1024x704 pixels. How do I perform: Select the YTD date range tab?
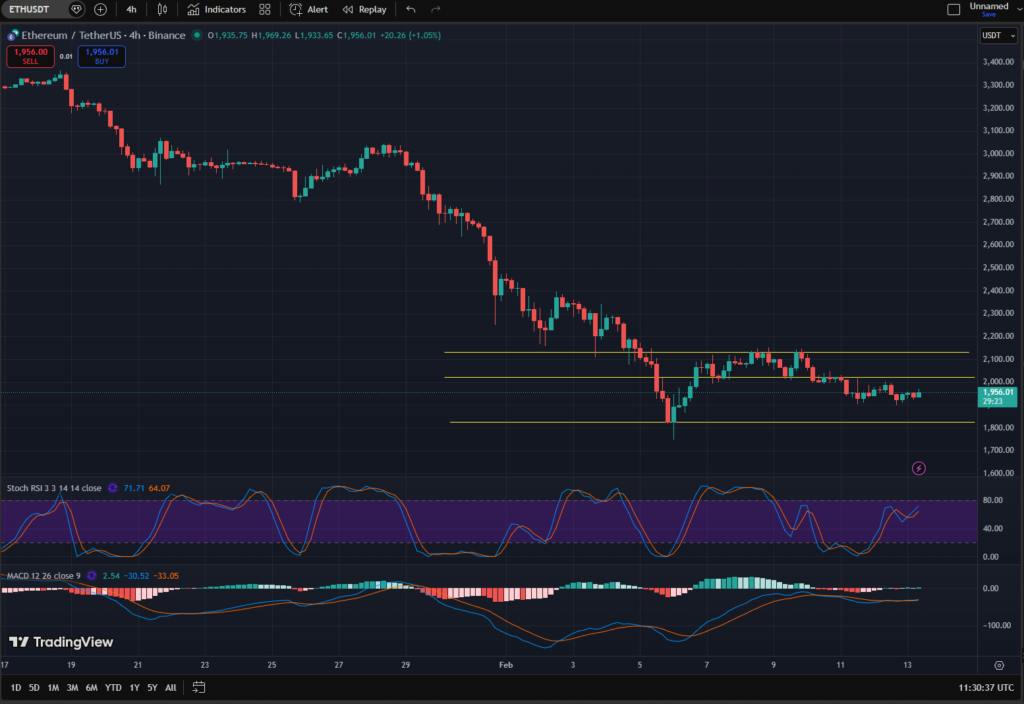pos(113,688)
